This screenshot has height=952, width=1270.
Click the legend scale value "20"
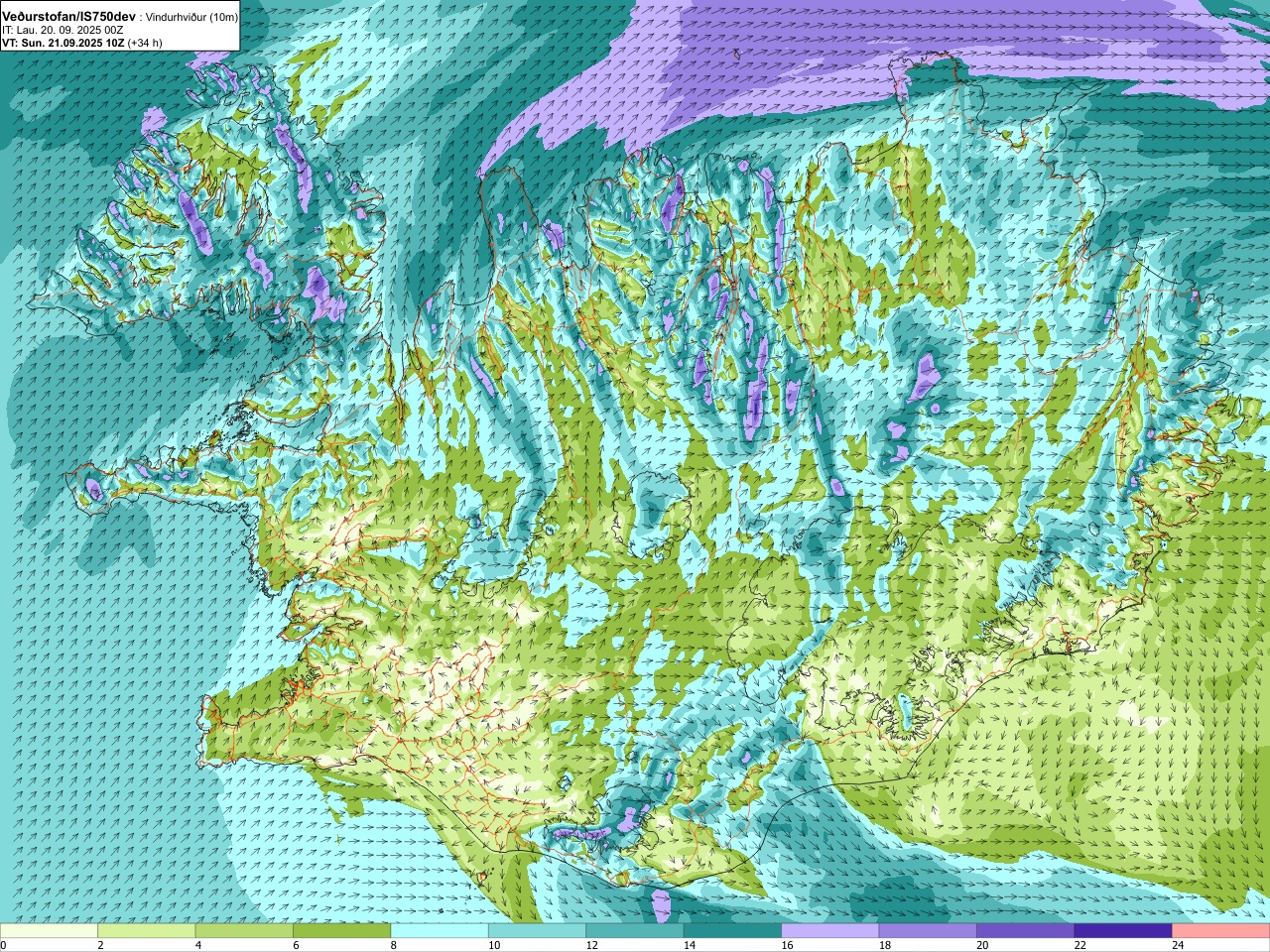coord(982,945)
